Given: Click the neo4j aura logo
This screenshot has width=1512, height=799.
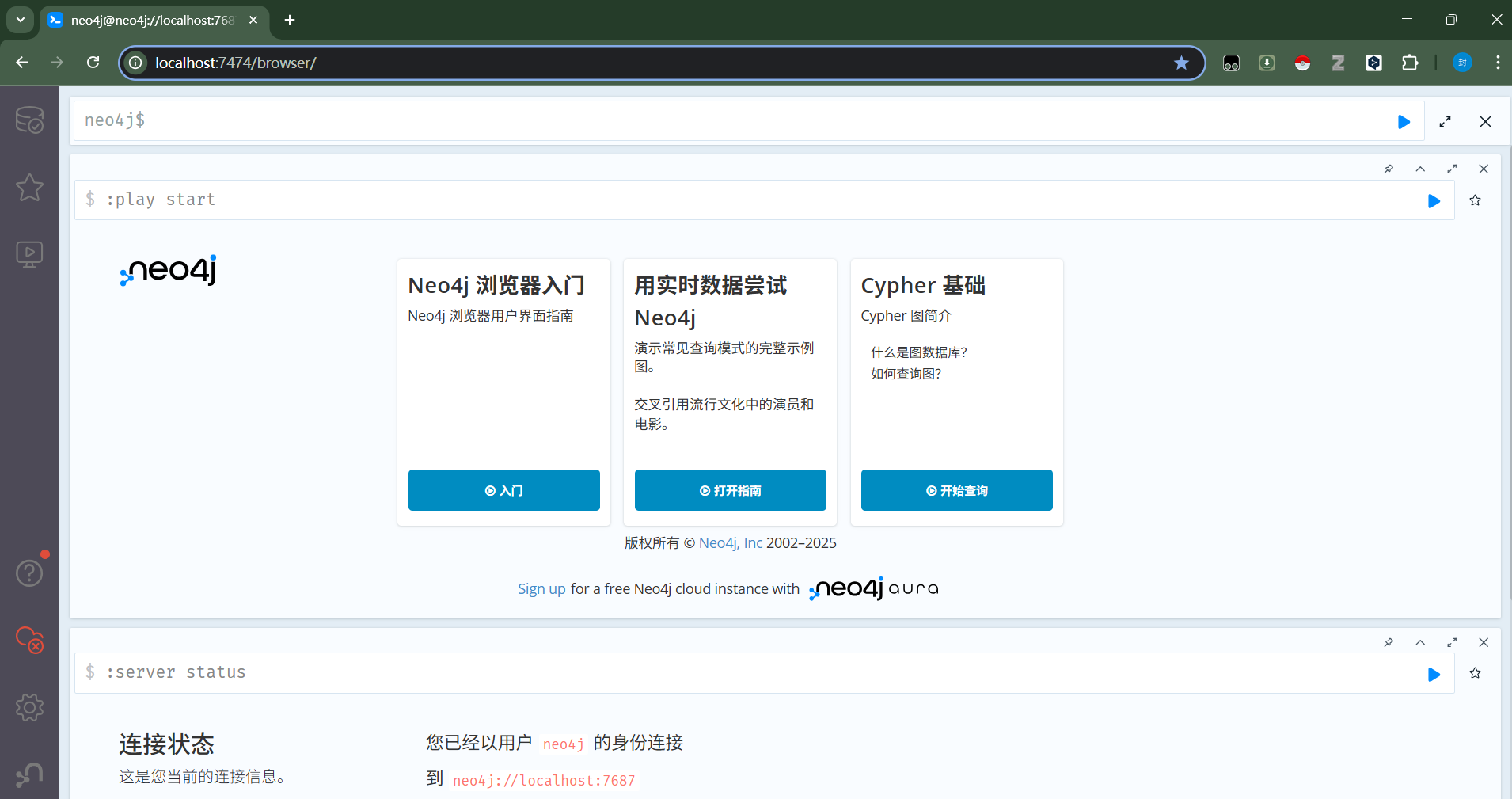Looking at the screenshot, I should pyautogui.click(x=874, y=588).
